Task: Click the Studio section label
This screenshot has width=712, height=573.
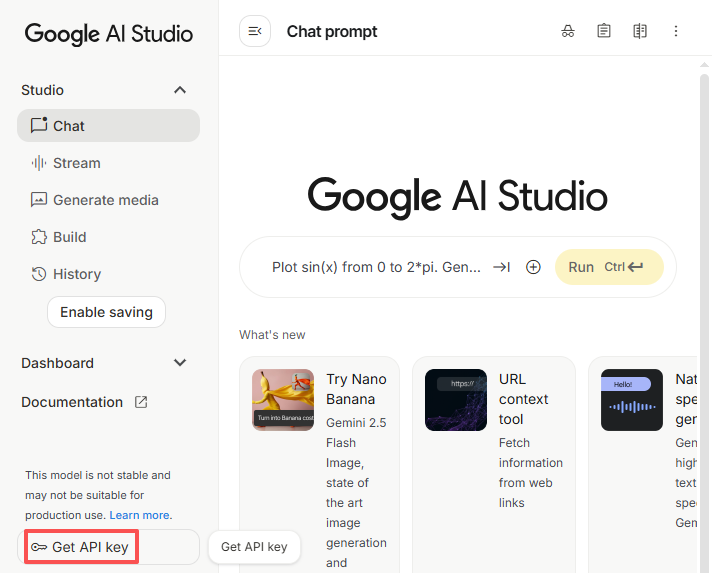Action: pos(42,90)
